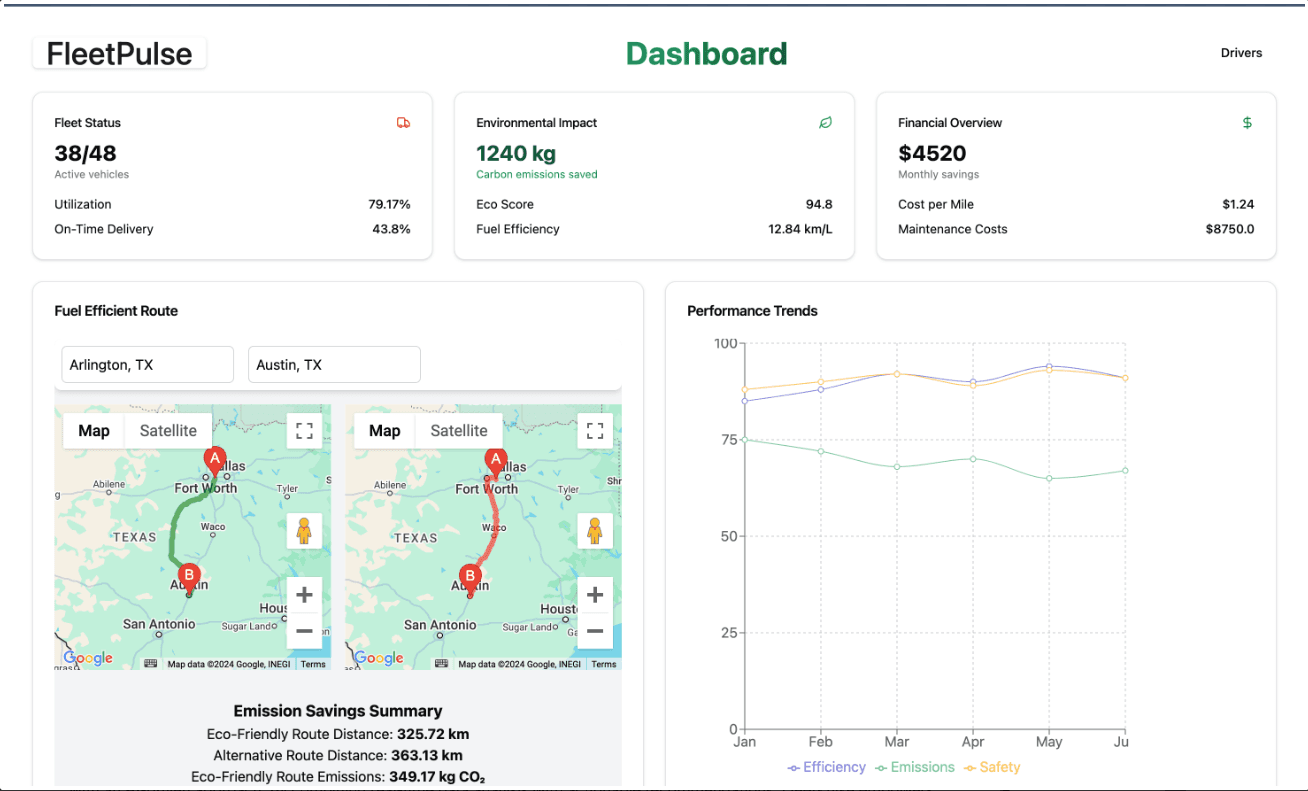Switch left map to Satellite view
Viewport: 1308px width, 791px height.
coord(168,431)
